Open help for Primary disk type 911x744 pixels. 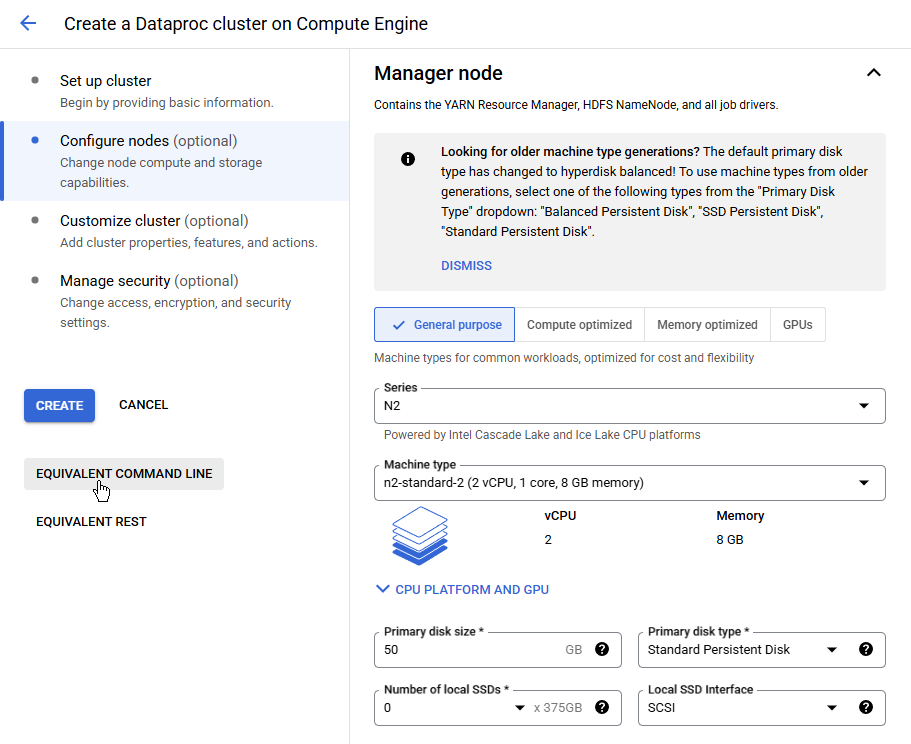866,649
